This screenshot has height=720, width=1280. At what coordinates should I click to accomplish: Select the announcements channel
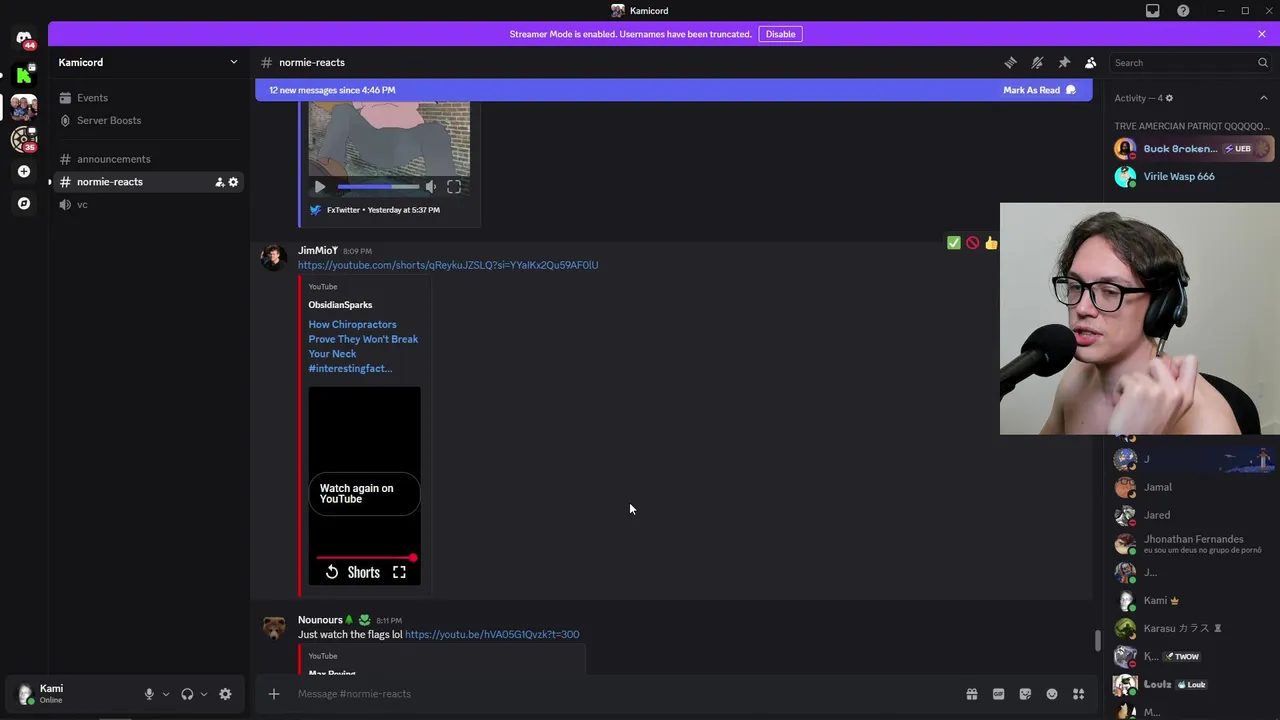click(148, 159)
